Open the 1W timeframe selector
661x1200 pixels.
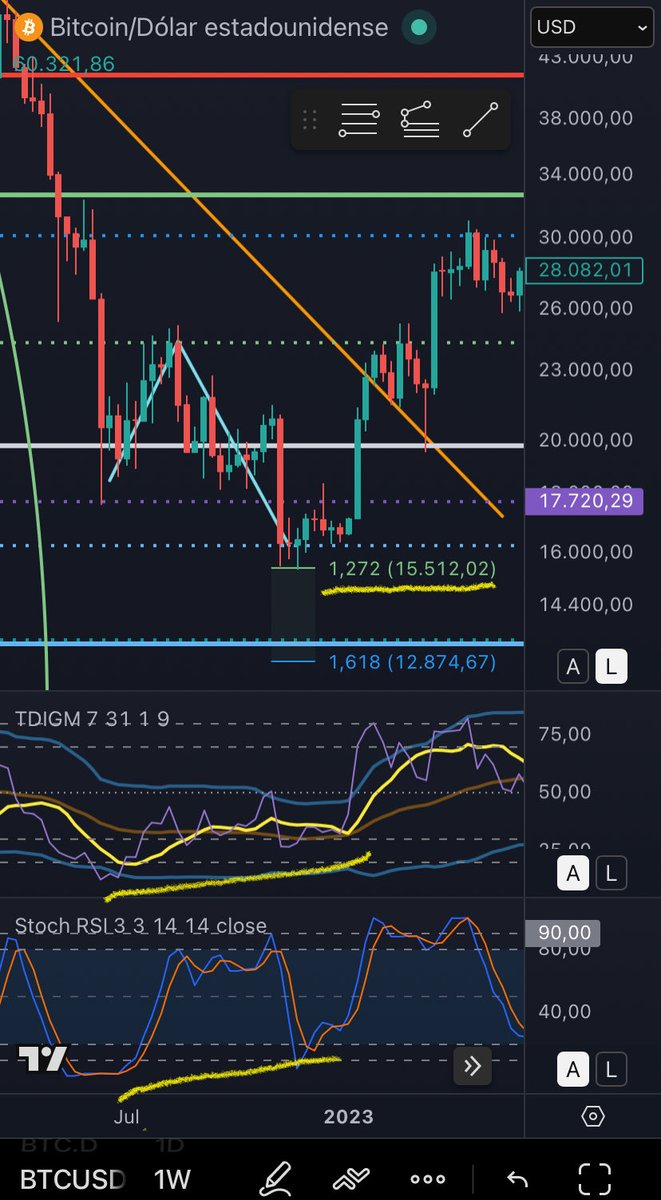pyautogui.click(x=171, y=1178)
